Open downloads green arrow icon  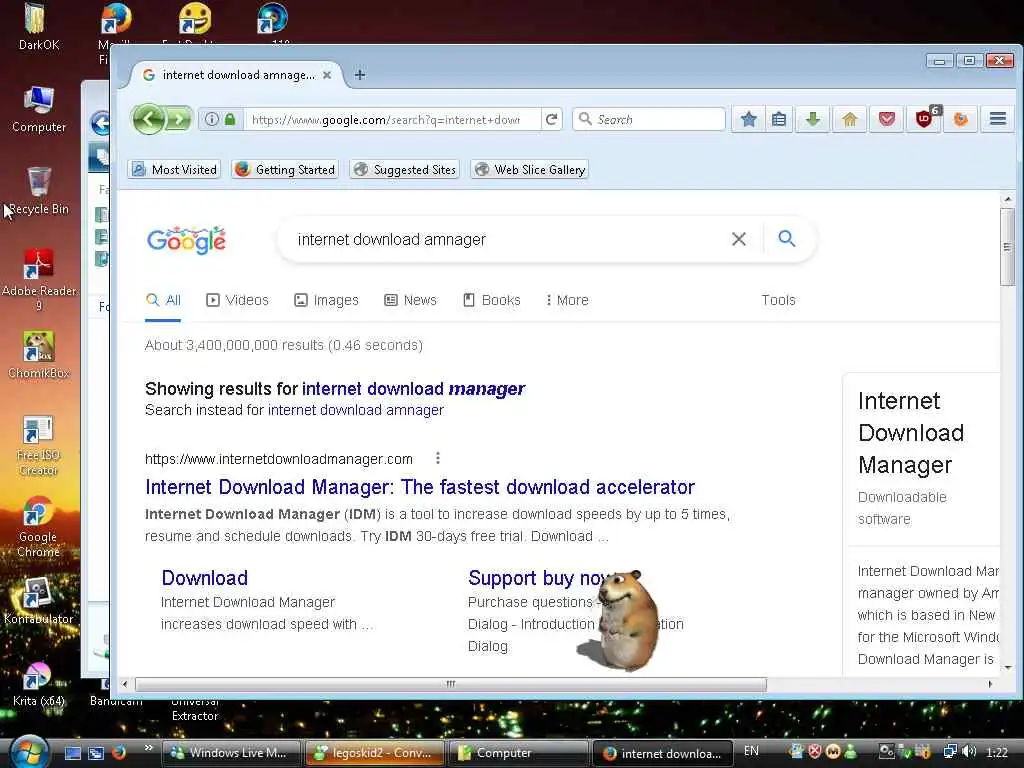(812, 120)
